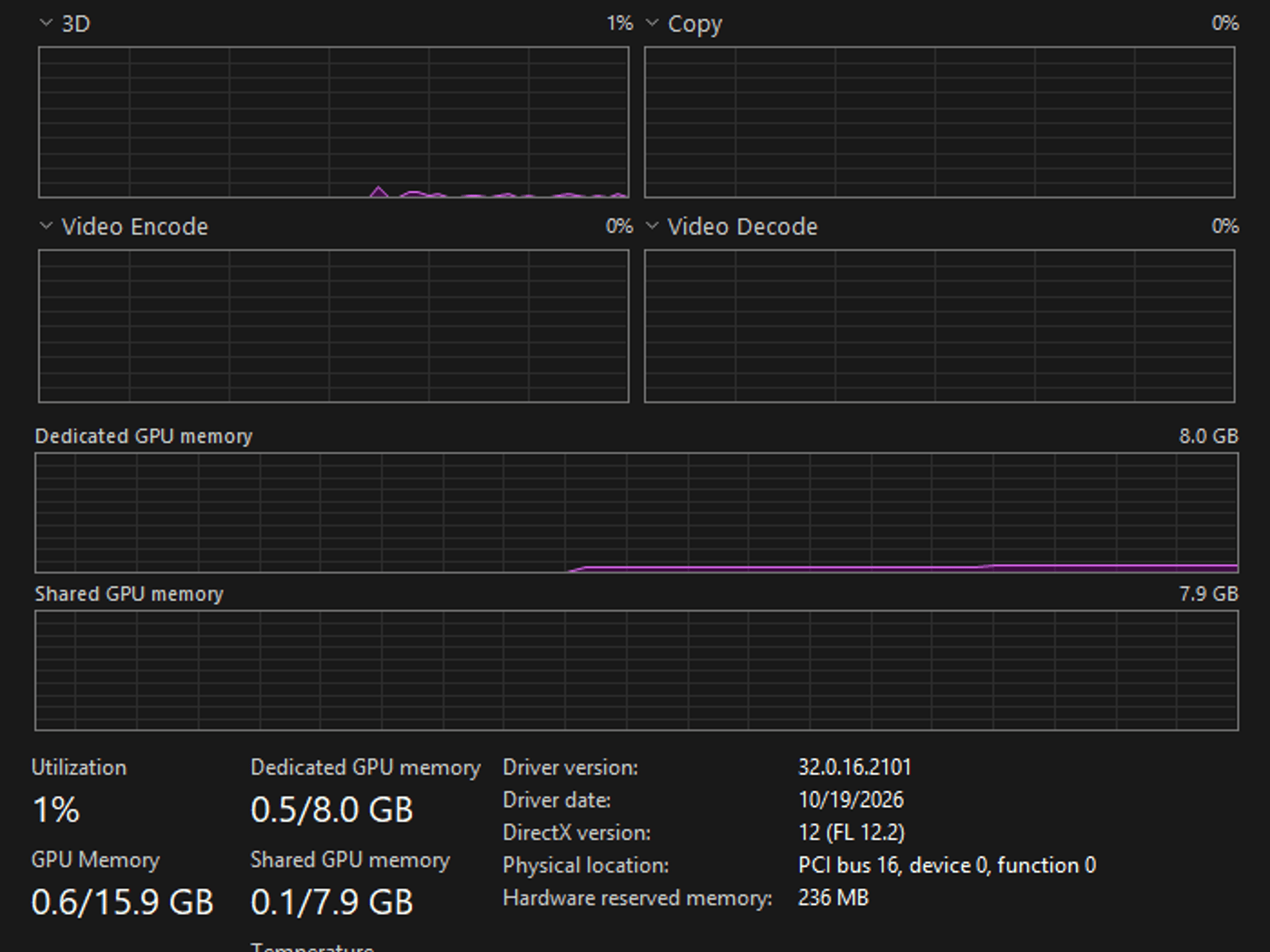Select the 236 MB reserved memory value
The height and width of the screenshot is (952, 1270).
(x=833, y=898)
